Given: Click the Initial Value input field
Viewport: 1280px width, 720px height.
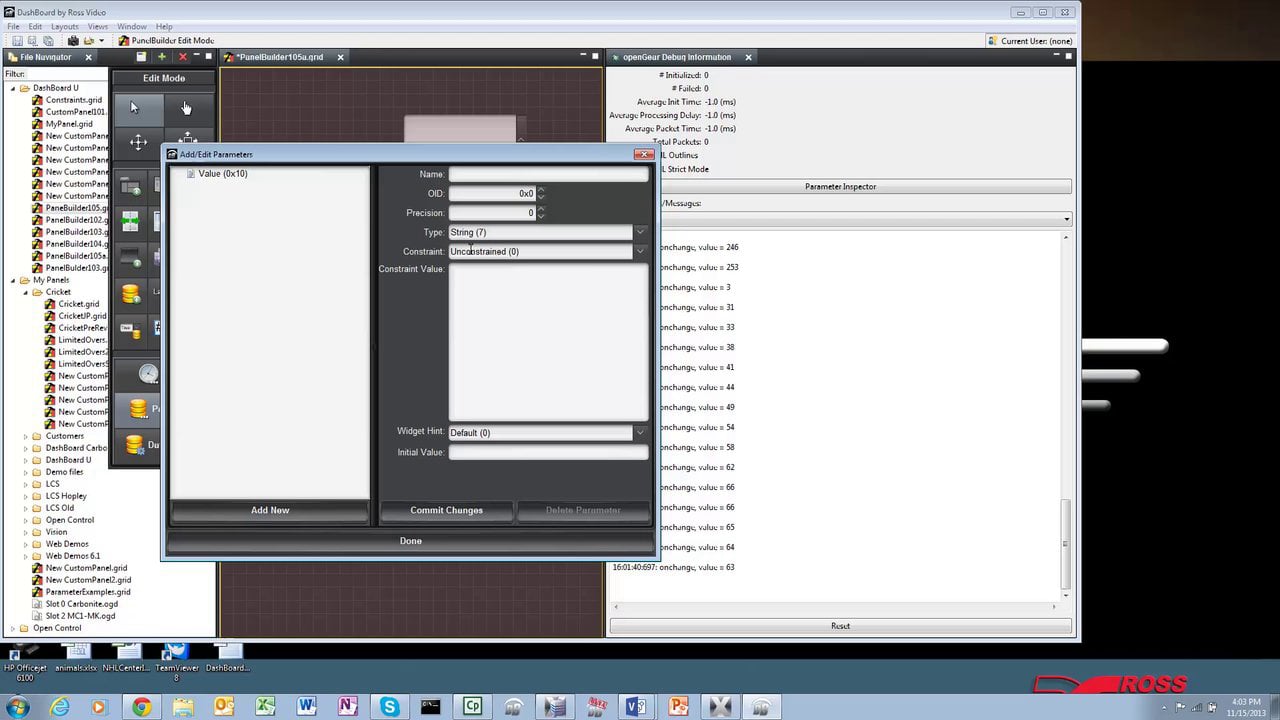Looking at the screenshot, I should click(x=548, y=452).
